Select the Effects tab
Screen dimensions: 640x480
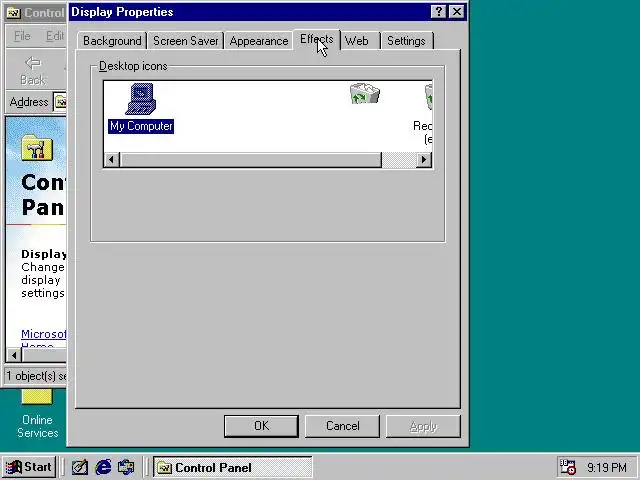(317, 40)
